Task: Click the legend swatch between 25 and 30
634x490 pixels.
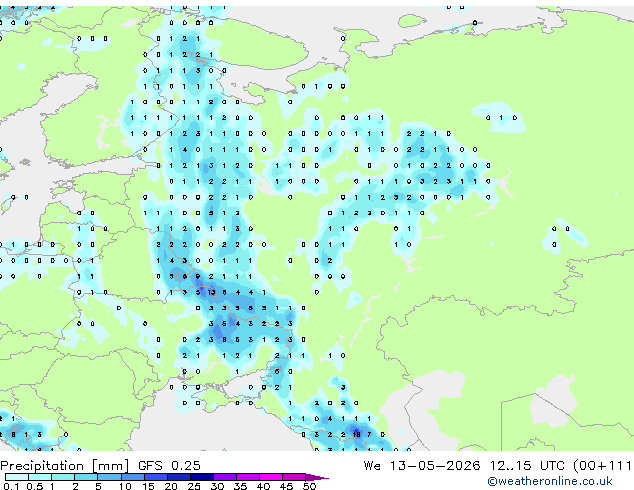Action: [201, 477]
